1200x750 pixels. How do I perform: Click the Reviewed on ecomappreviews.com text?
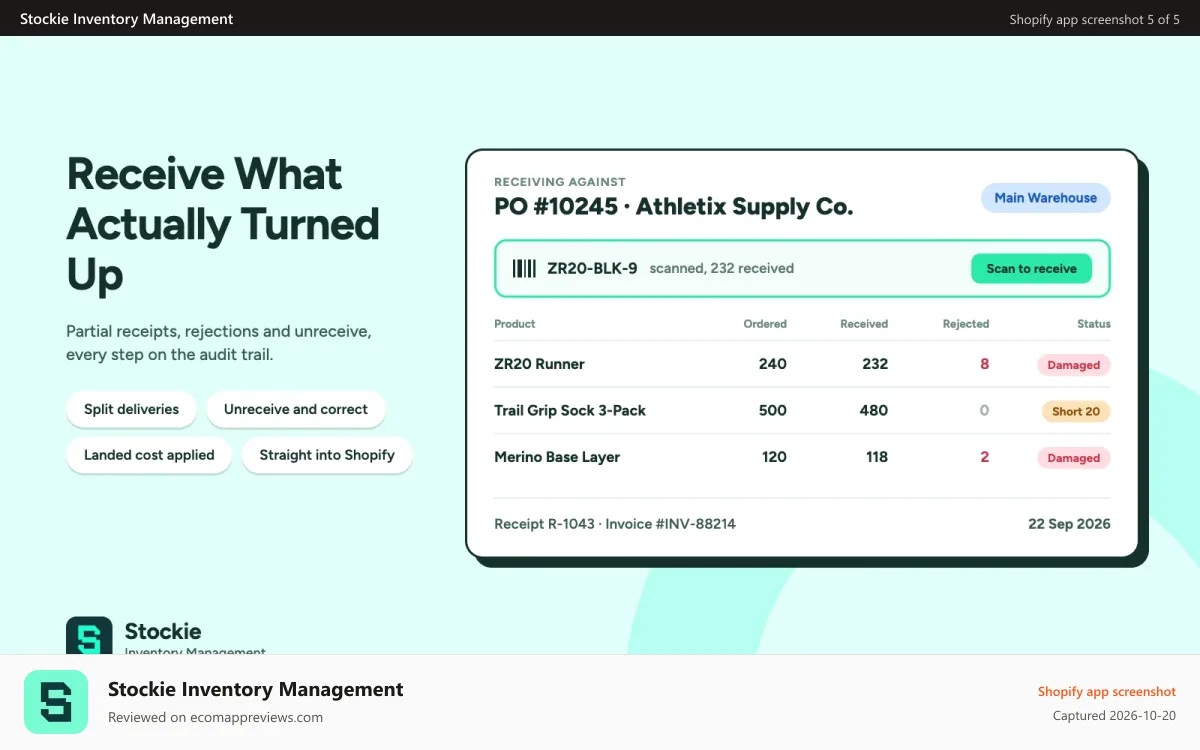tap(215, 717)
